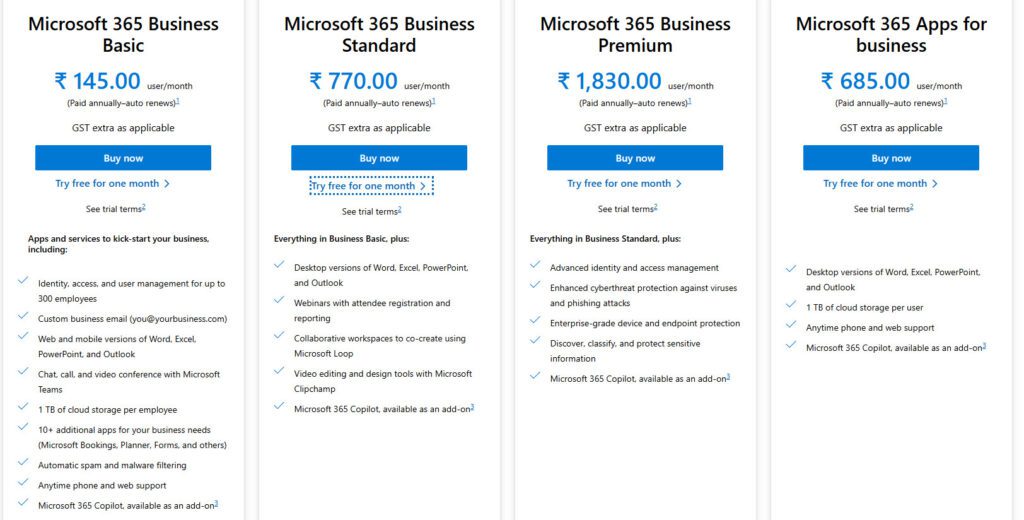Image resolution: width=1024 pixels, height=520 pixels.
Task: Click footnote 1 after Business Standard annual renewal note
Action: pyautogui.click(x=434, y=101)
